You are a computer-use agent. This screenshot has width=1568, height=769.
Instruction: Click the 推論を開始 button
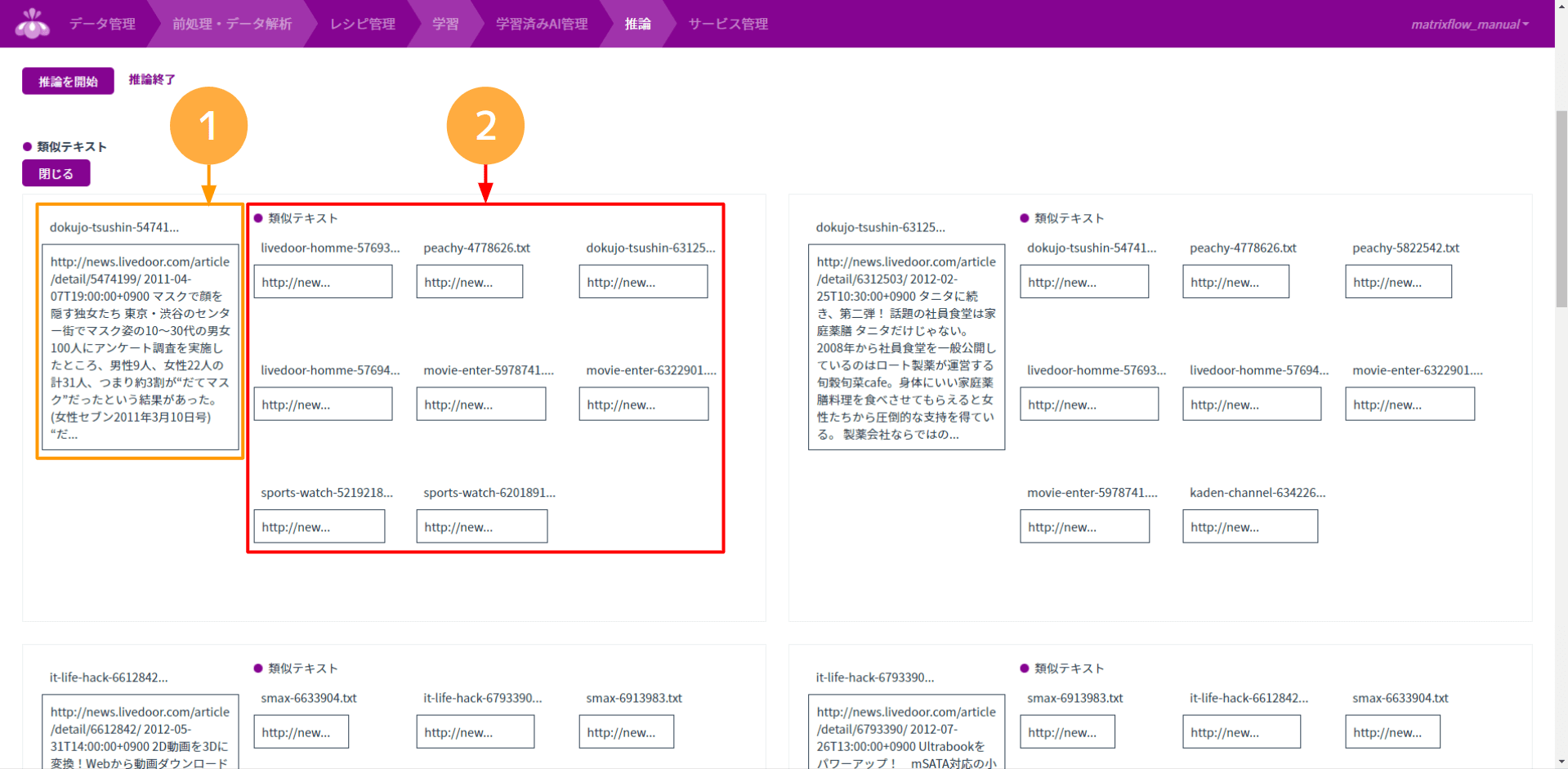(68, 81)
